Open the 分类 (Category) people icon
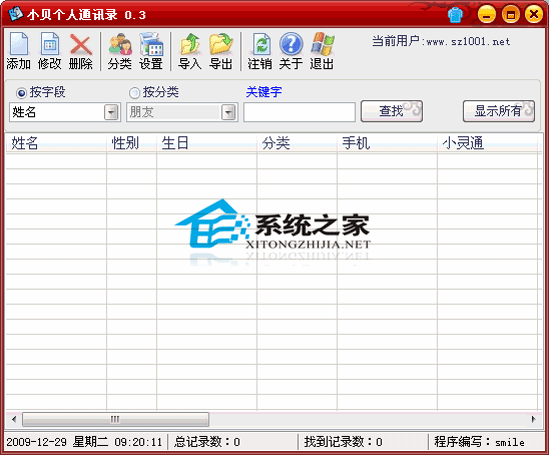550x456 pixels. click(x=120, y=51)
